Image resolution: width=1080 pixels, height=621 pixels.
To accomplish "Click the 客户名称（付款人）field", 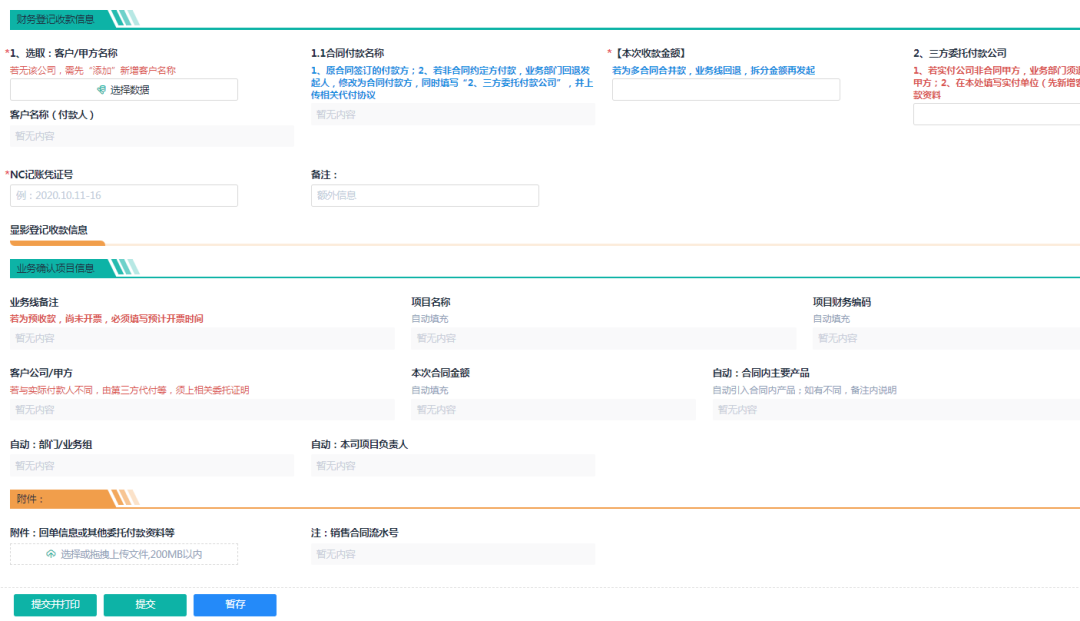I will (152, 136).
